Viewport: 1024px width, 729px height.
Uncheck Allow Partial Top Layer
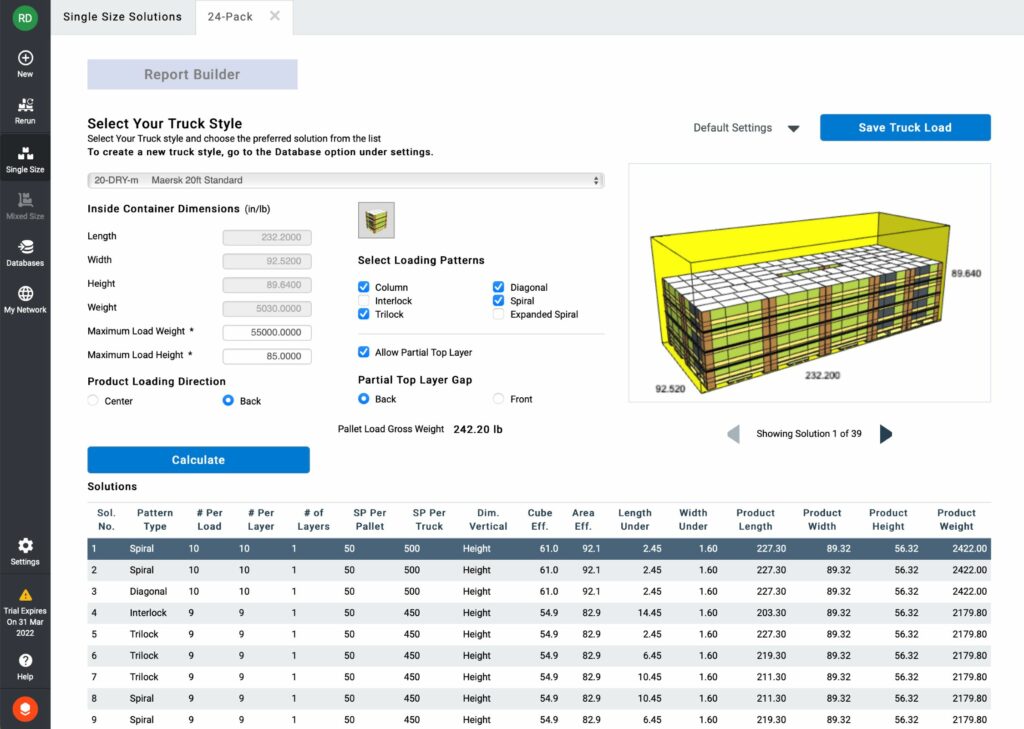[364, 352]
